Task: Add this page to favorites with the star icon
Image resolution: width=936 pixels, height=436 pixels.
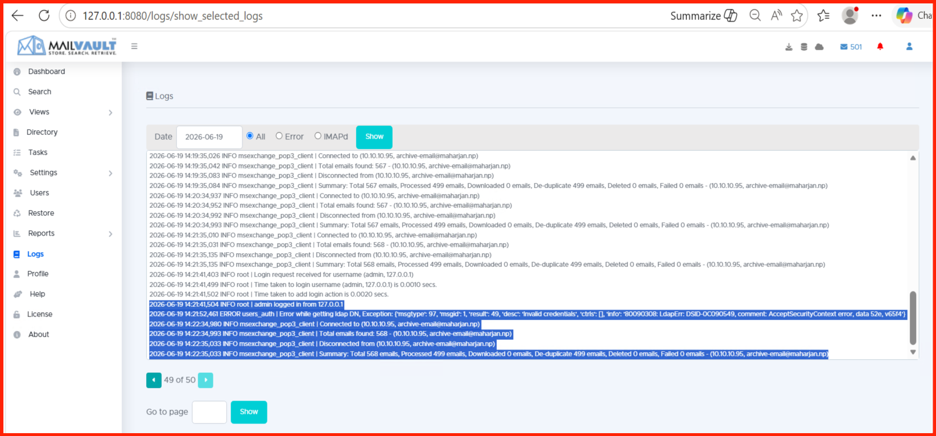Action: pyautogui.click(x=796, y=16)
